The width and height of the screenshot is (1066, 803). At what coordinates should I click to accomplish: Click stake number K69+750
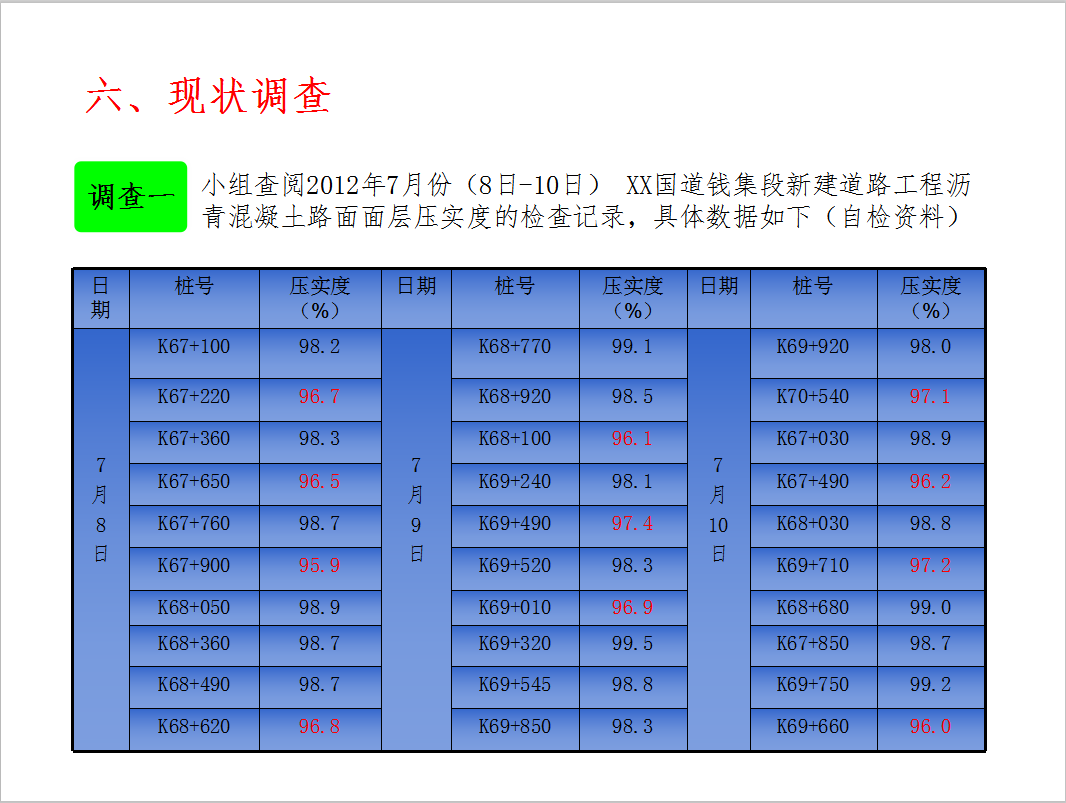pyautogui.click(x=813, y=685)
